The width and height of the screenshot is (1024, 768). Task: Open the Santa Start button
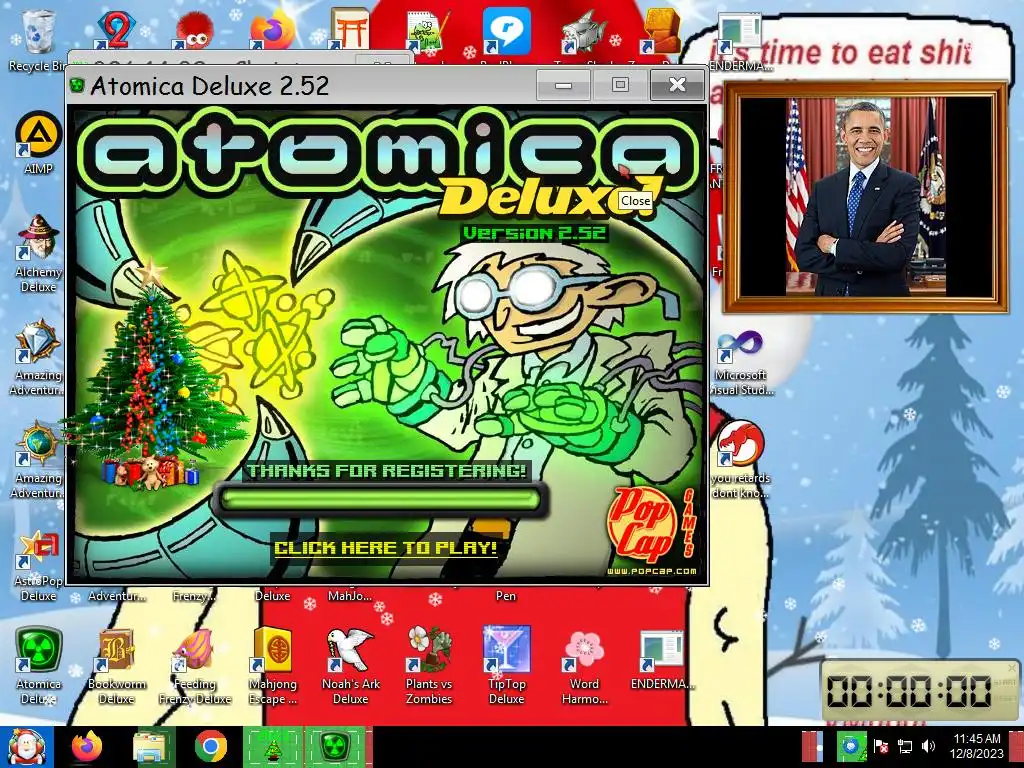tap(26, 747)
